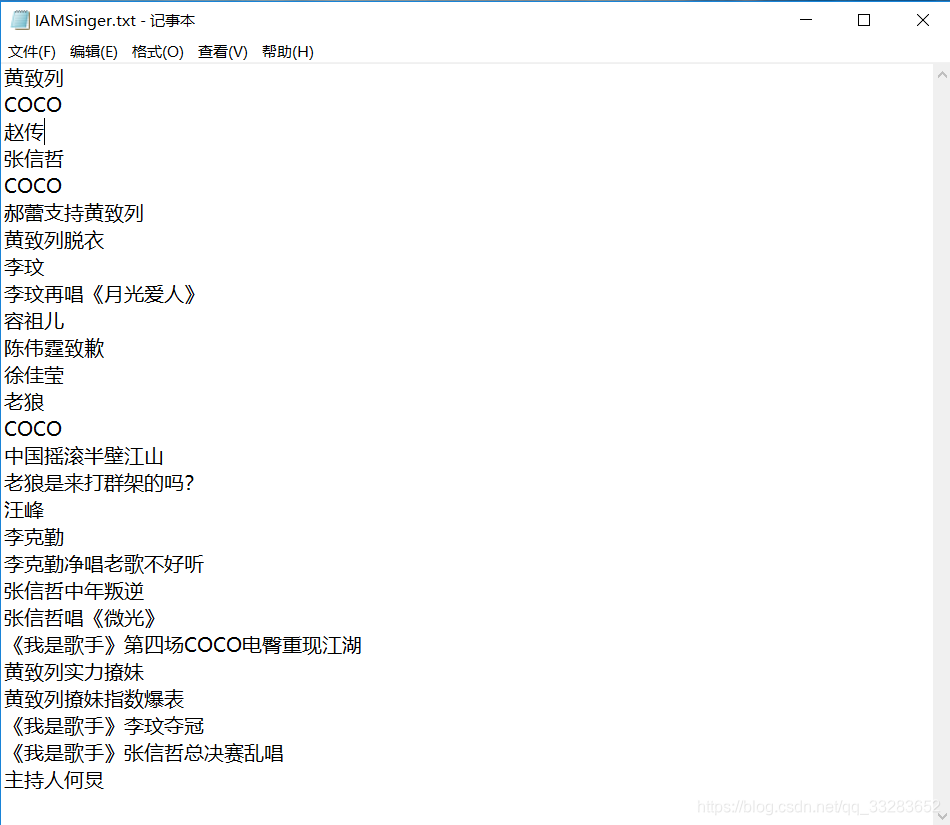Click the line 老狼

(x=24, y=402)
